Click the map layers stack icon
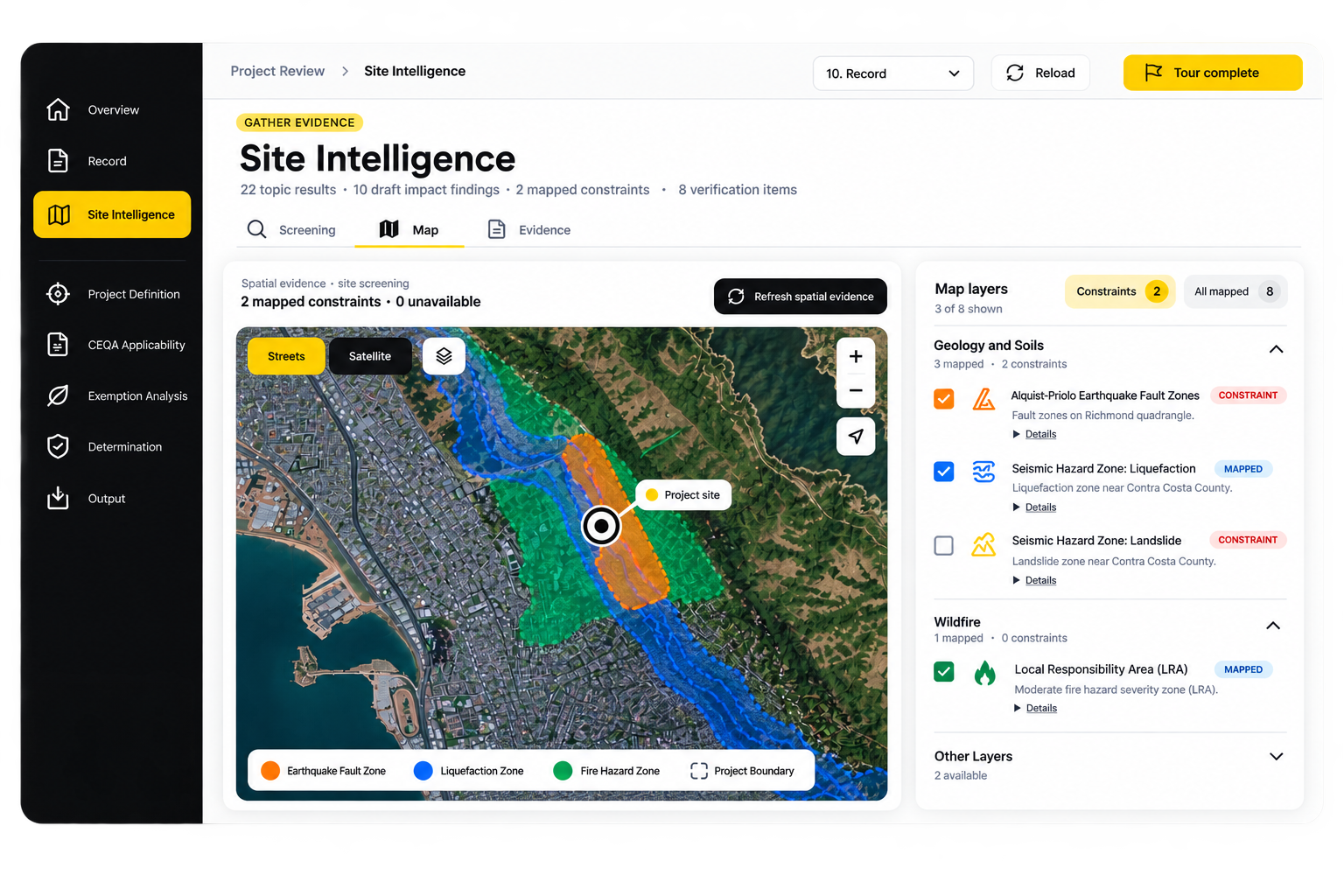The width and height of the screenshot is (1344, 896). point(444,356)
